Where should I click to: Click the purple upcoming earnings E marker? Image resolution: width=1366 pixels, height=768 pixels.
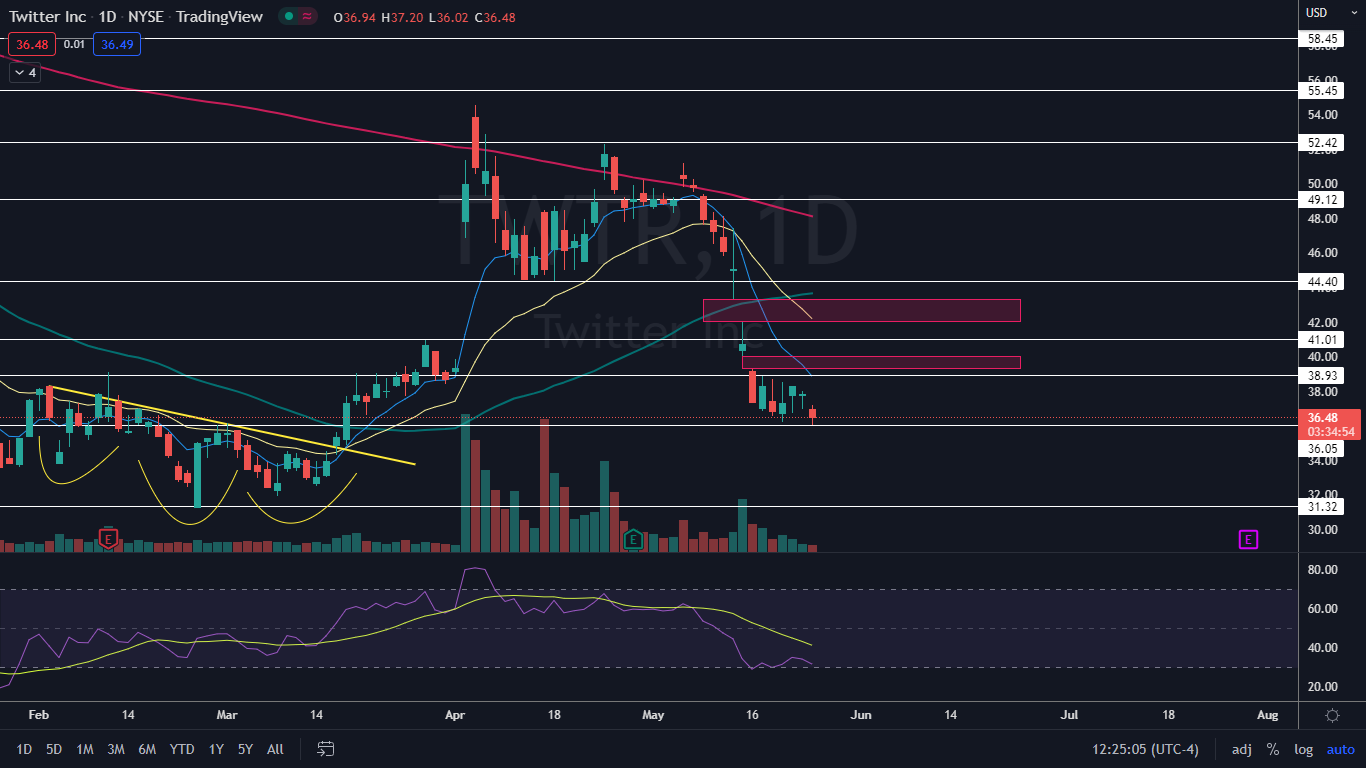[1248, 539]
